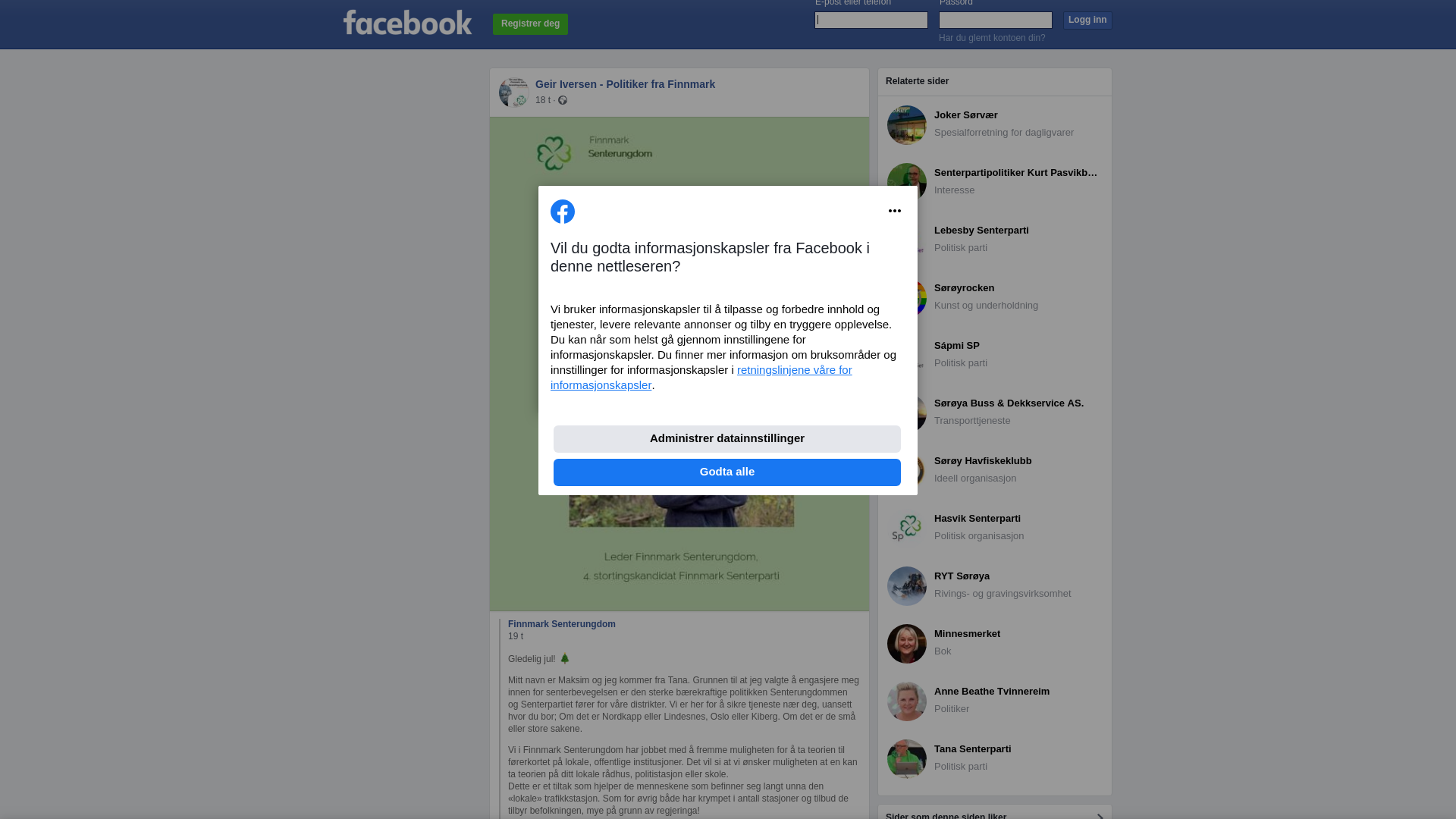1456x819 pixels.
Task: Click the 'Har du glemt kontoen din?' link
Action: (992, 38)
